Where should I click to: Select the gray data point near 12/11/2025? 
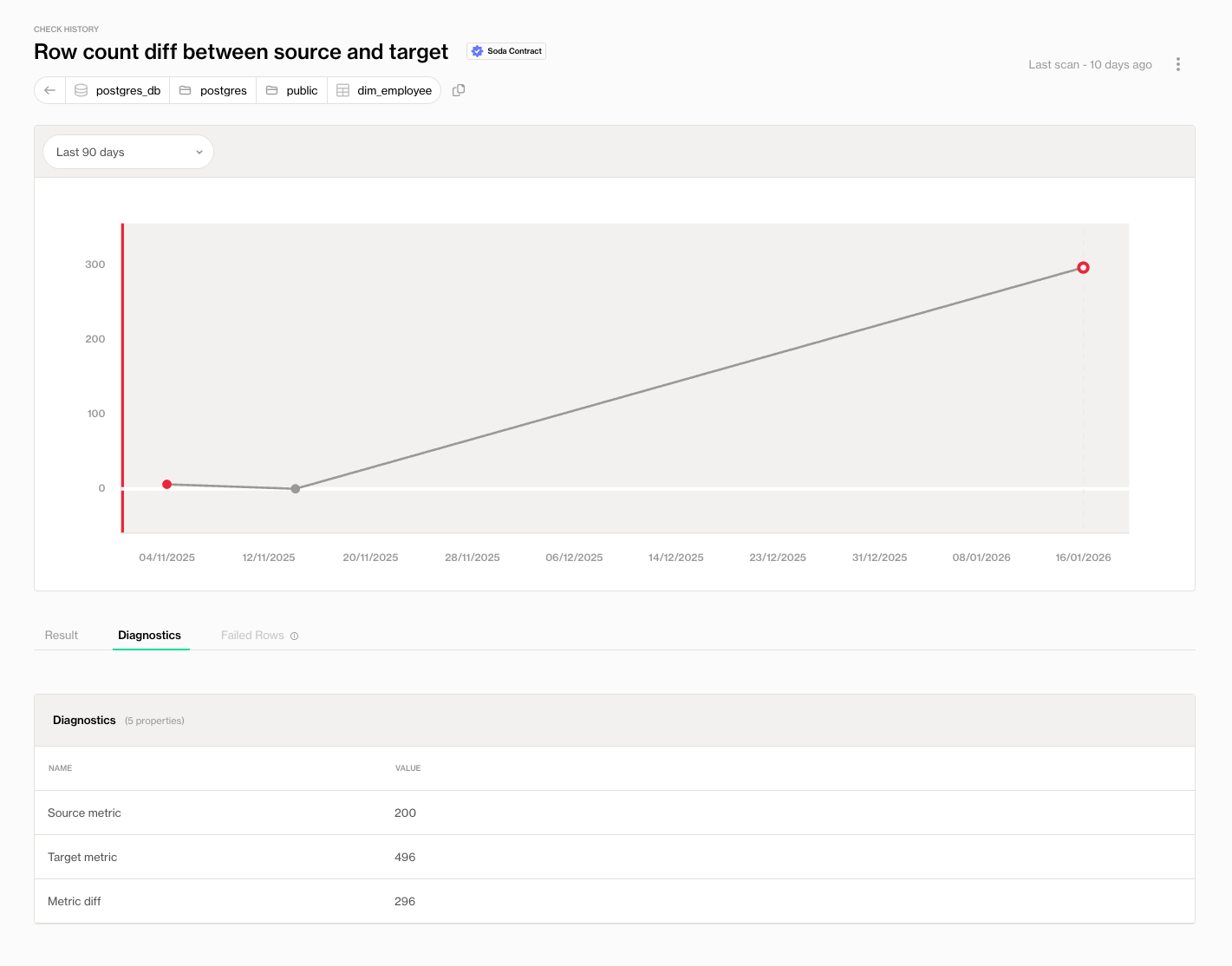296,489
